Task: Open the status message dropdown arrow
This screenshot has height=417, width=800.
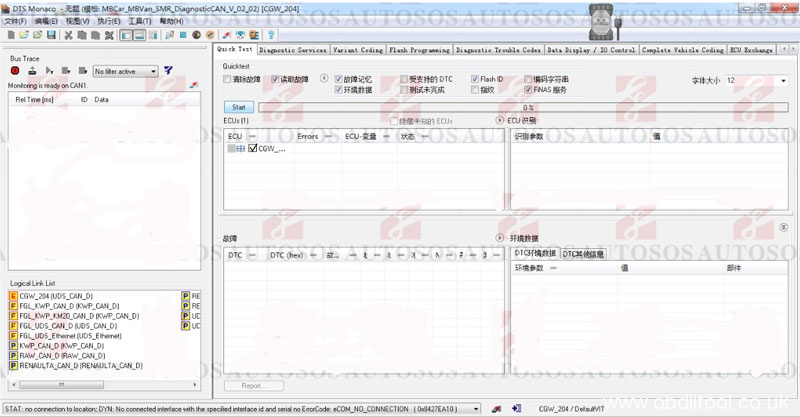Action: click(476, 409)
